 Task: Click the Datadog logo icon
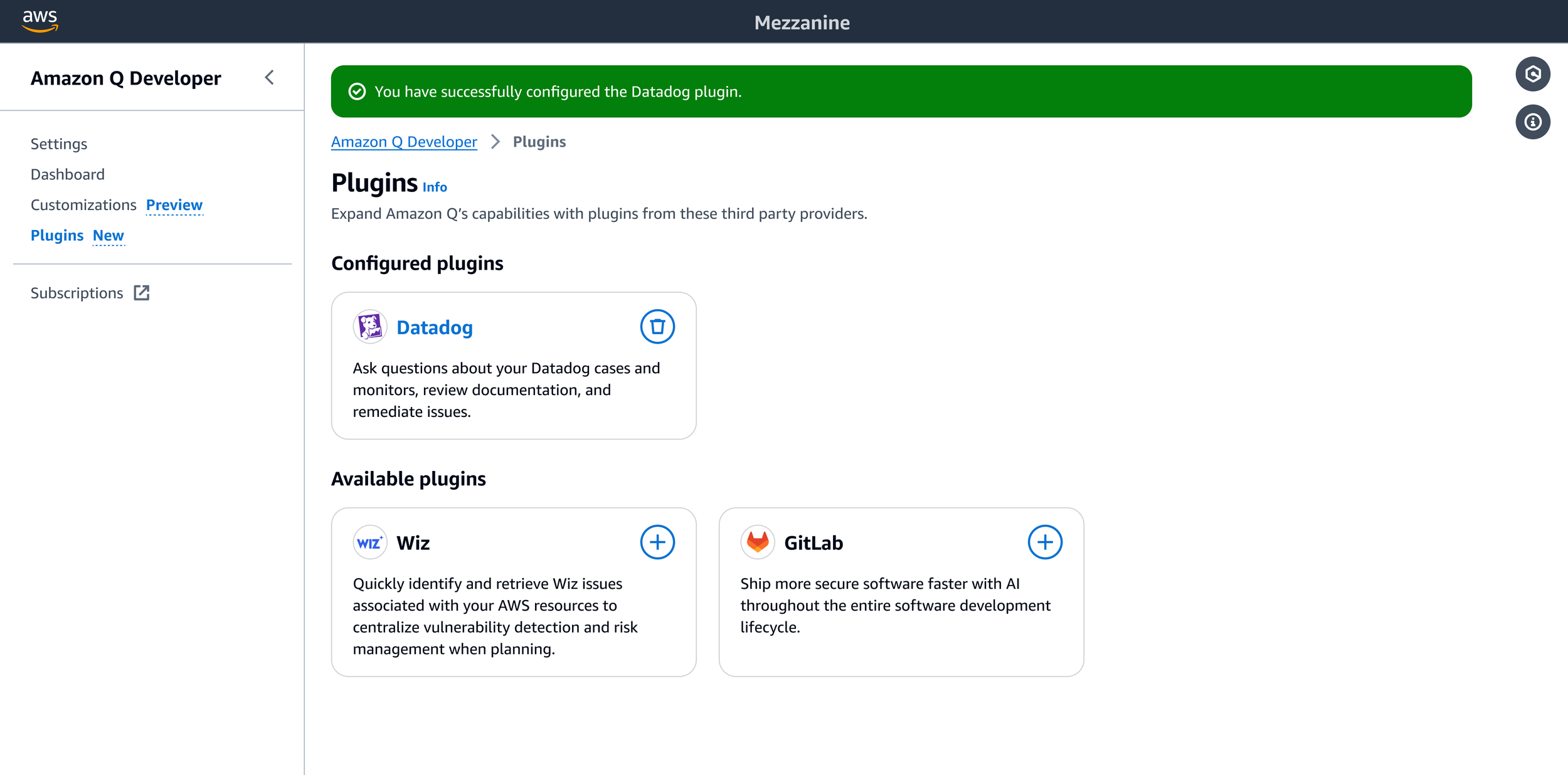point(369,327)
